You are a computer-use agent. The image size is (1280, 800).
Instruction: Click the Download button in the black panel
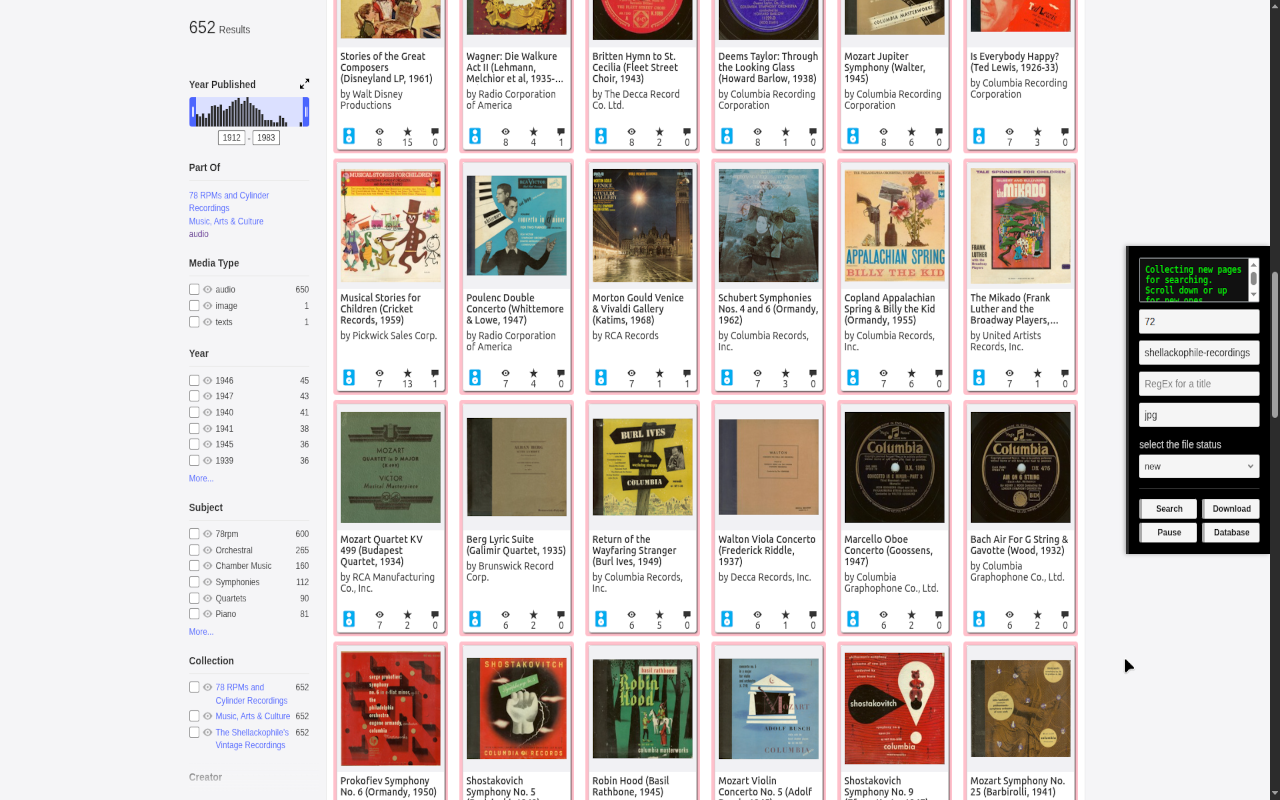coord(1231,509)
